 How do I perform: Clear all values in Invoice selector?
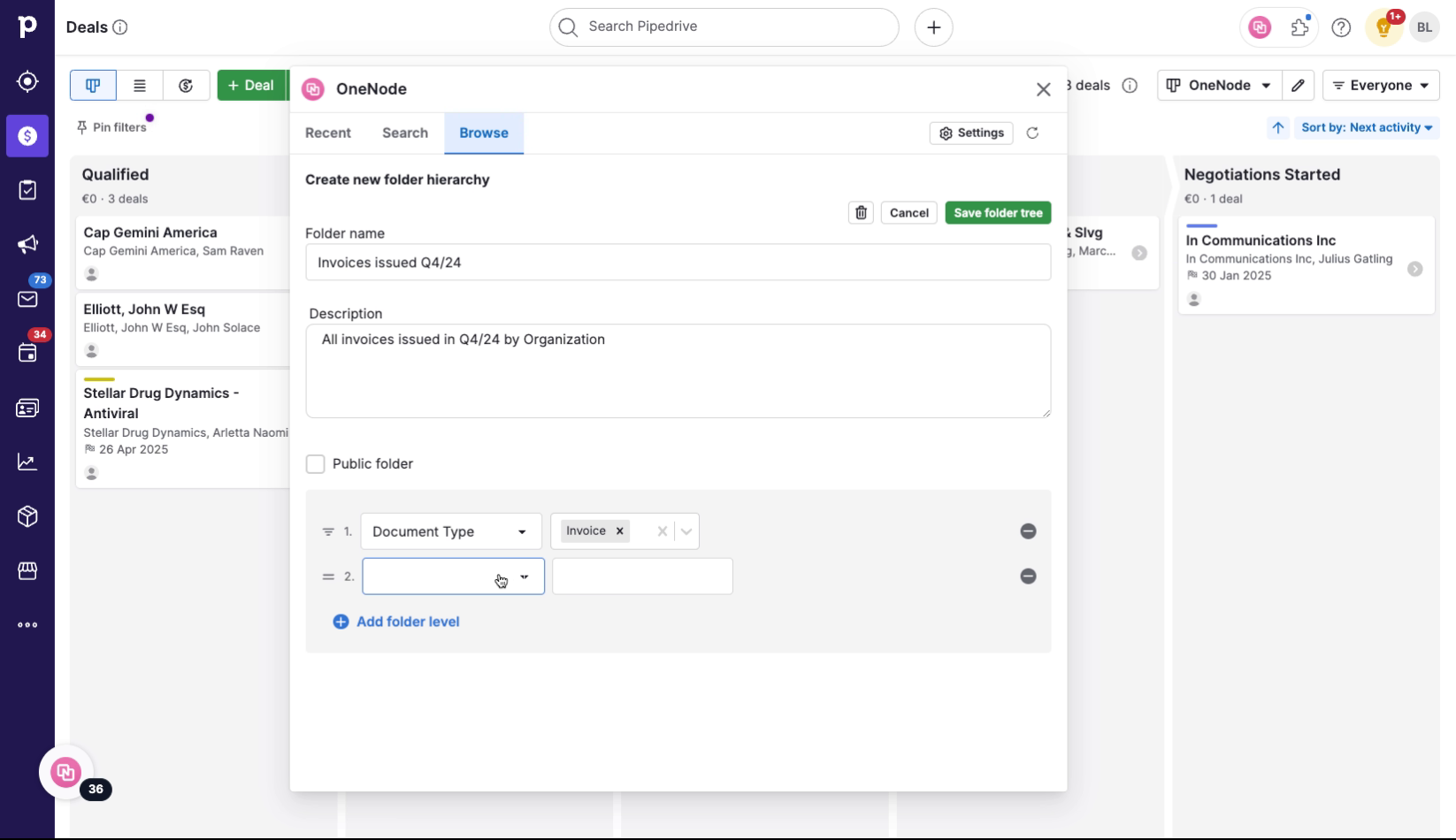[662, 531]
